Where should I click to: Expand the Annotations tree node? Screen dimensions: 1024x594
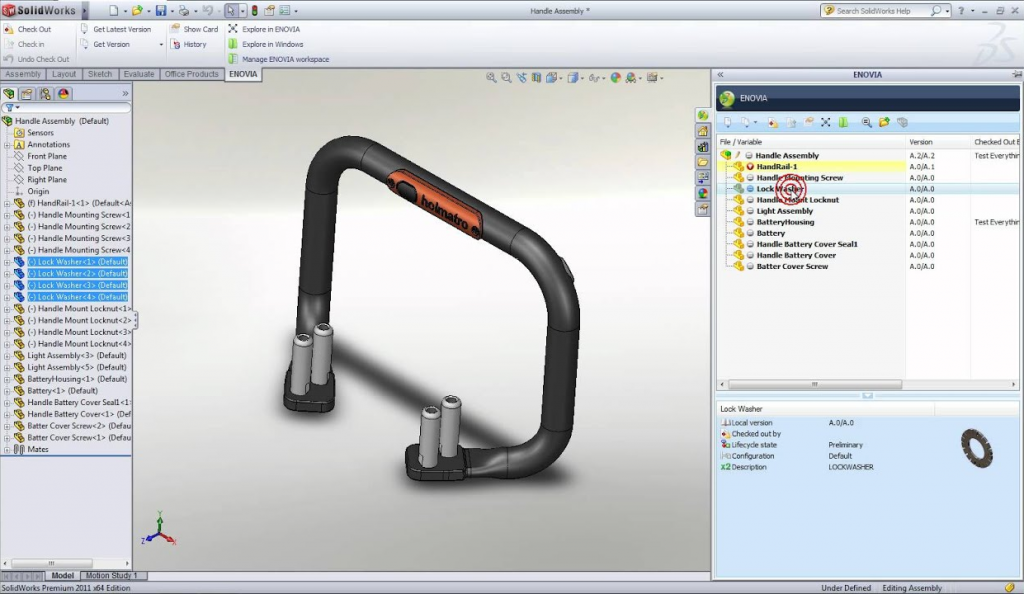(x=7, y=145)
